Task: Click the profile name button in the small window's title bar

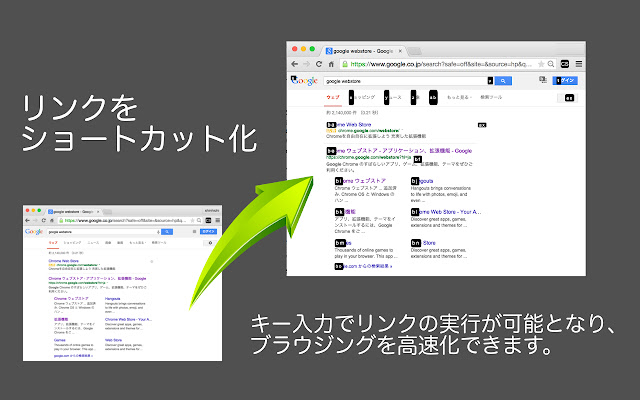Action: (212, 210)
